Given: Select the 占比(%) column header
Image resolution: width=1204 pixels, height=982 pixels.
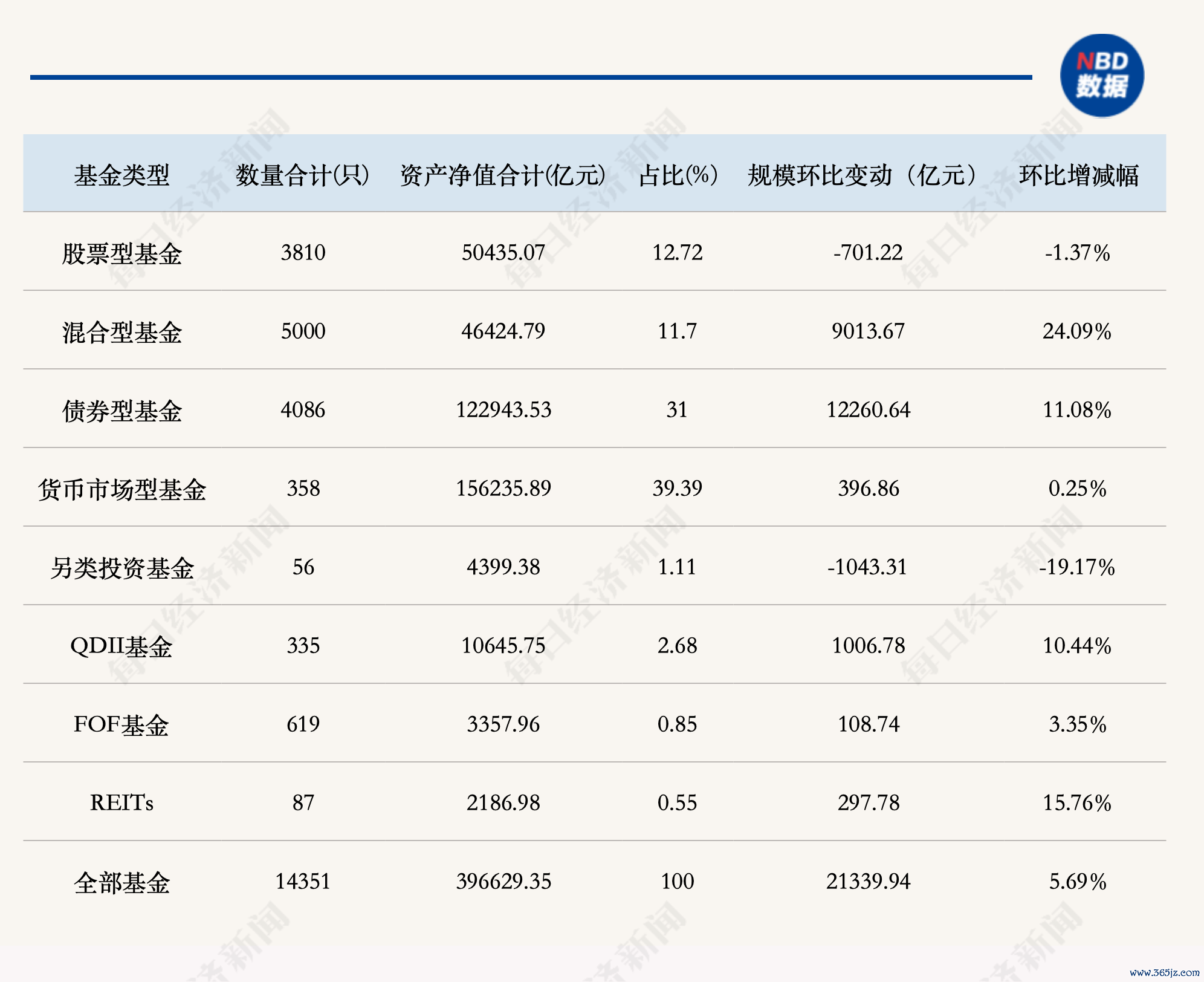Looking at the screenshot, I should [678, 175].
